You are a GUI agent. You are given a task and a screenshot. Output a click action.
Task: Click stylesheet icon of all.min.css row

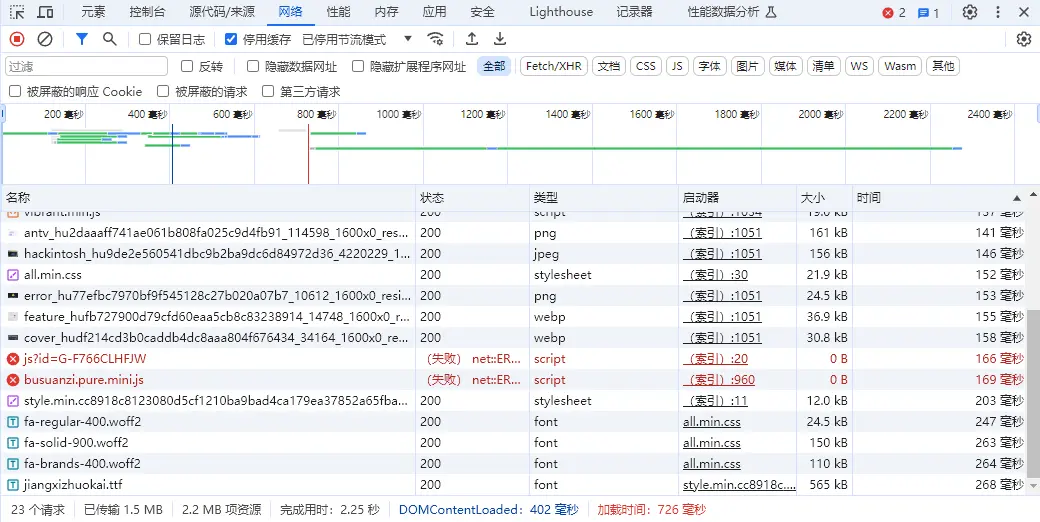pyautogui.click(x=13, y=275)
